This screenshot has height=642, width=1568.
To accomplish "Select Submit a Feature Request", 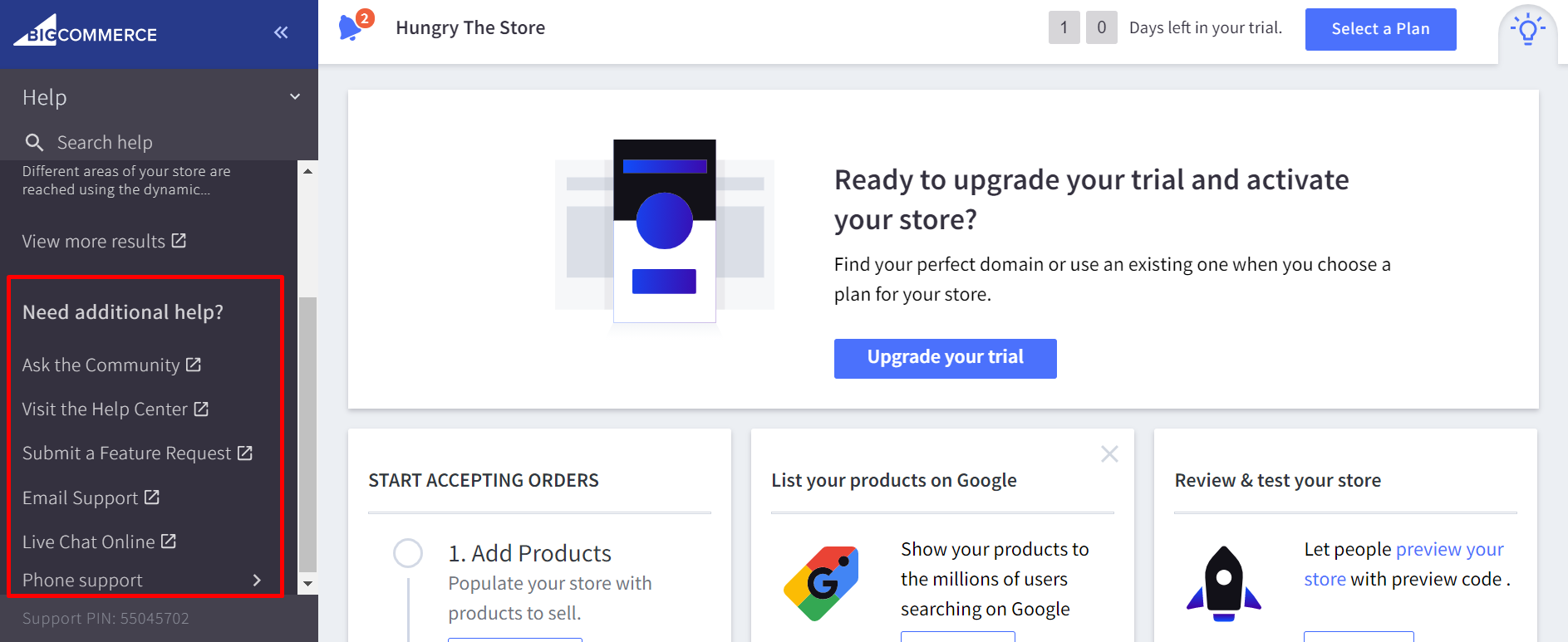I will click(x=137, y=453).
